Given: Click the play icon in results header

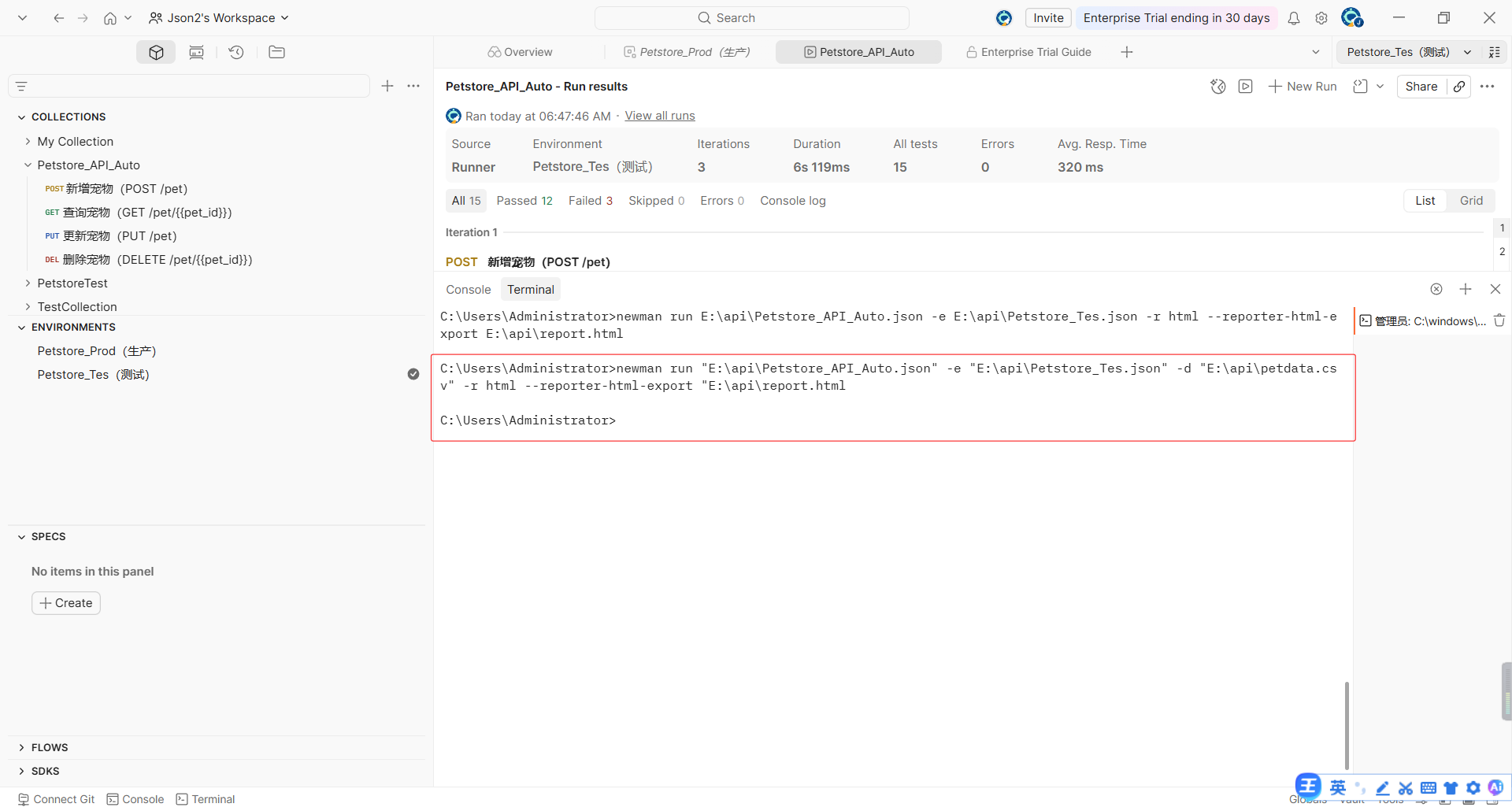Looking at the screenshot, I should [1245, 87].
